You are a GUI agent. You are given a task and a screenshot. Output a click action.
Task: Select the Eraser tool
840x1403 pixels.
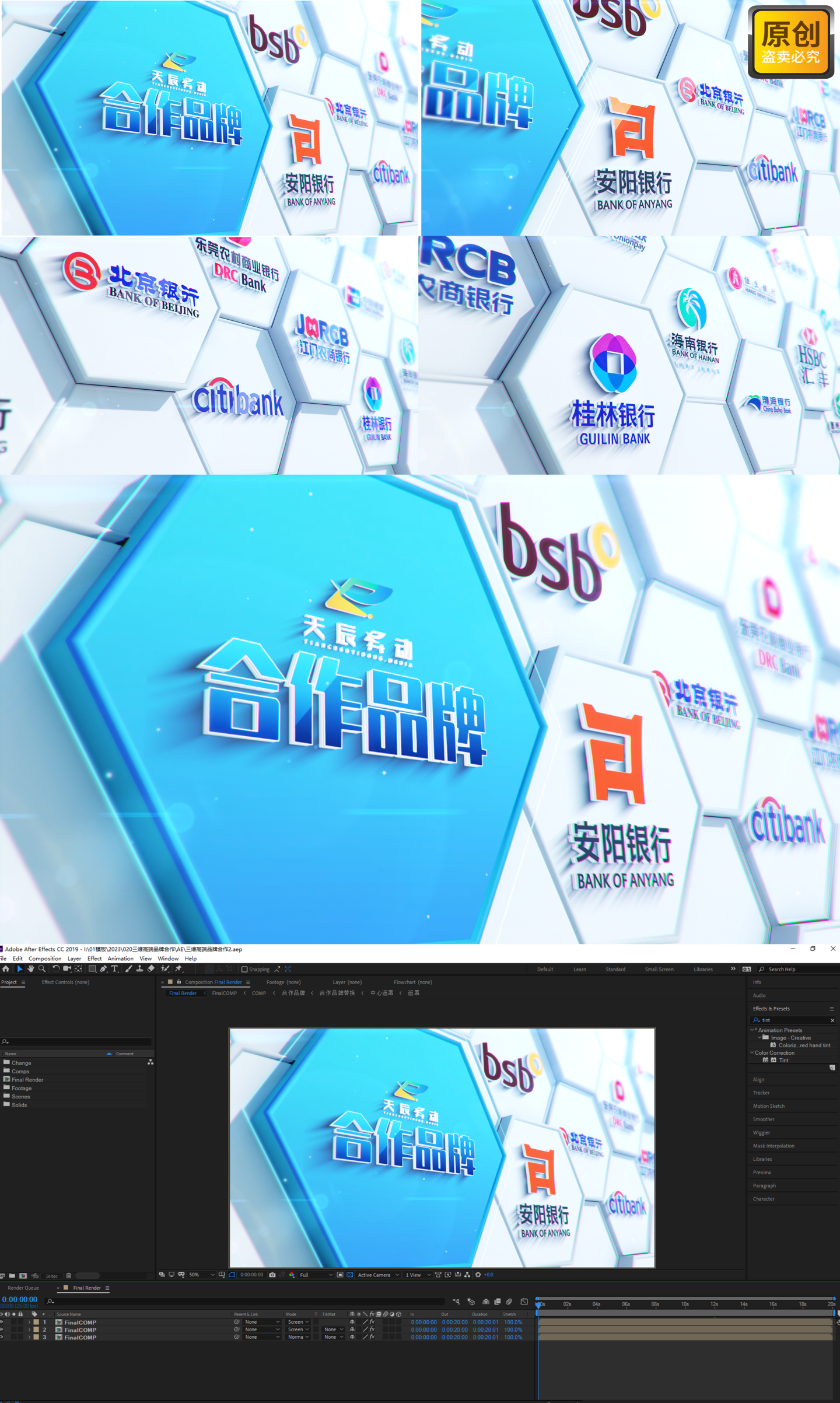[x=150, y=969]
